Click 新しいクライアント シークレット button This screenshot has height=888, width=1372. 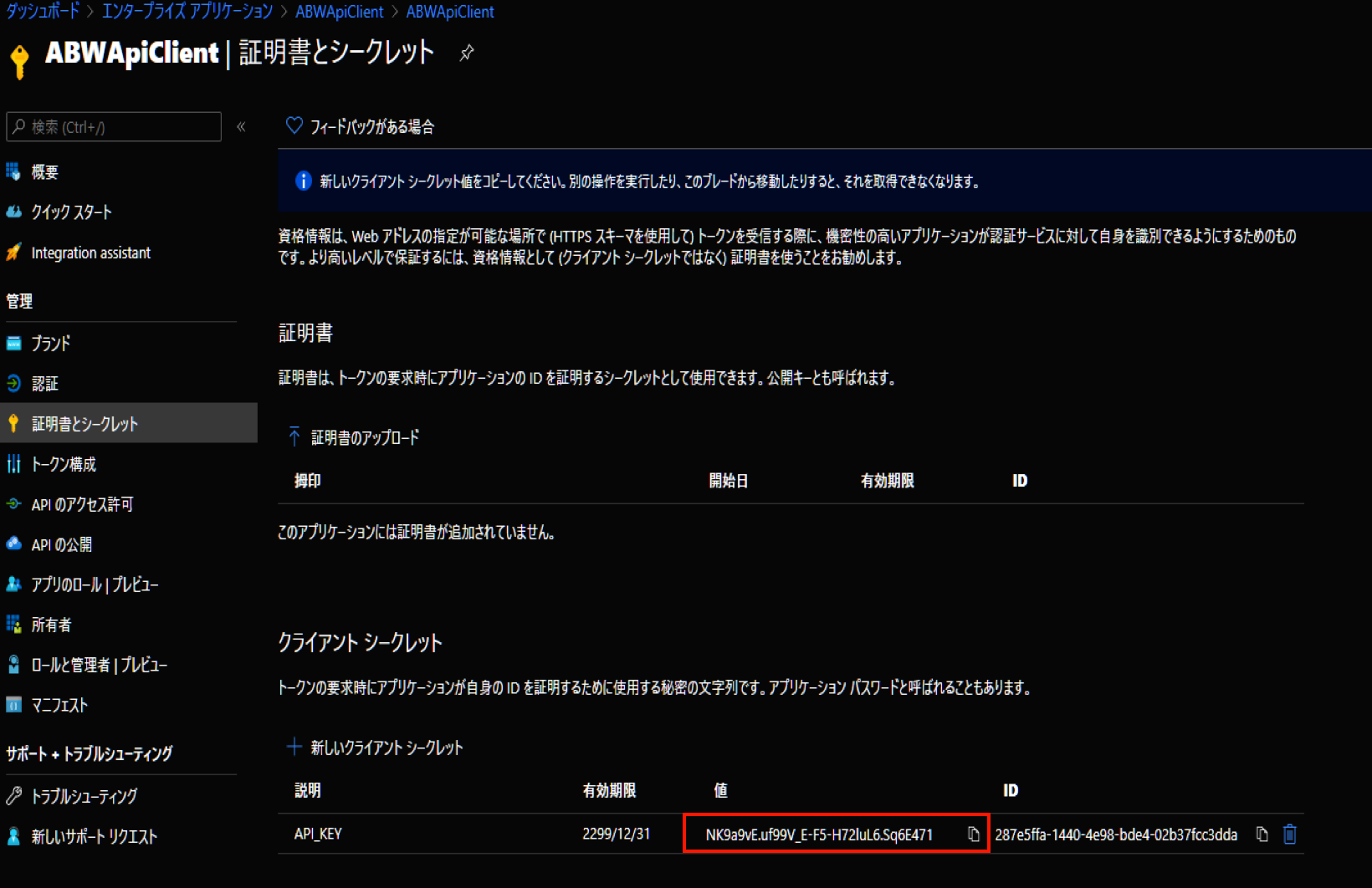375,748
